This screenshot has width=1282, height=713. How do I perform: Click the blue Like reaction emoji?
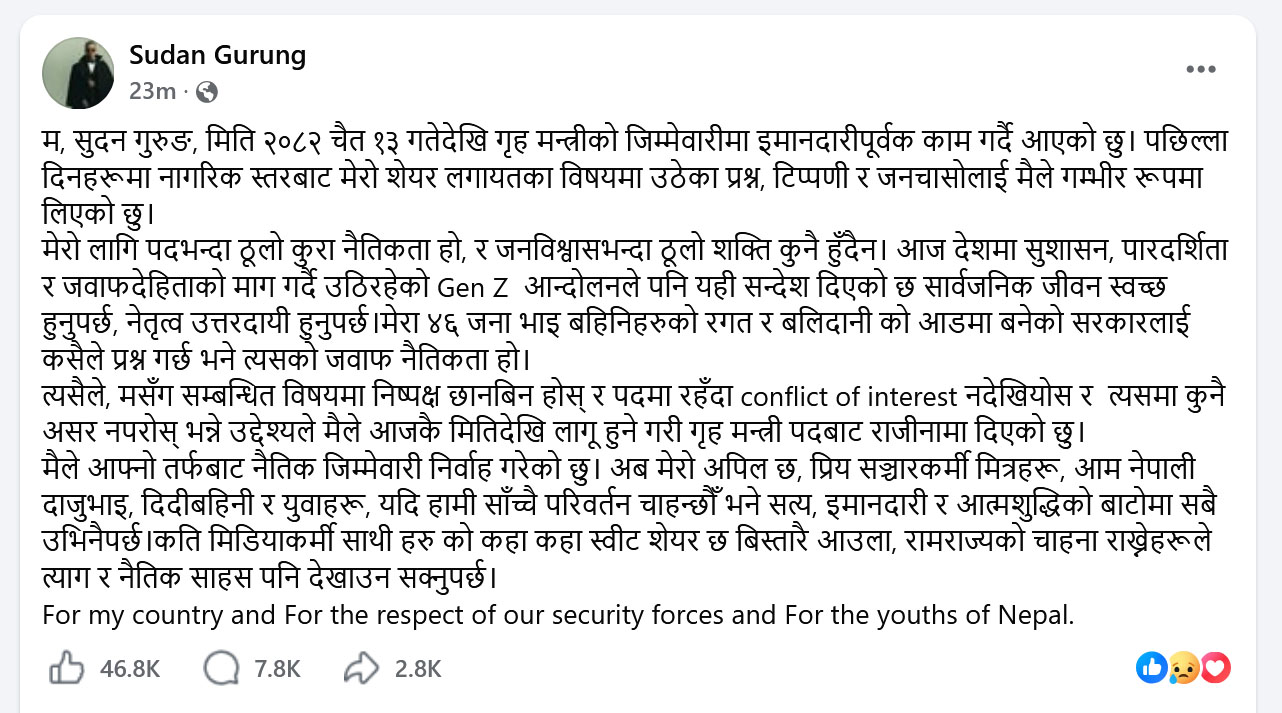tap(1151, 668)
